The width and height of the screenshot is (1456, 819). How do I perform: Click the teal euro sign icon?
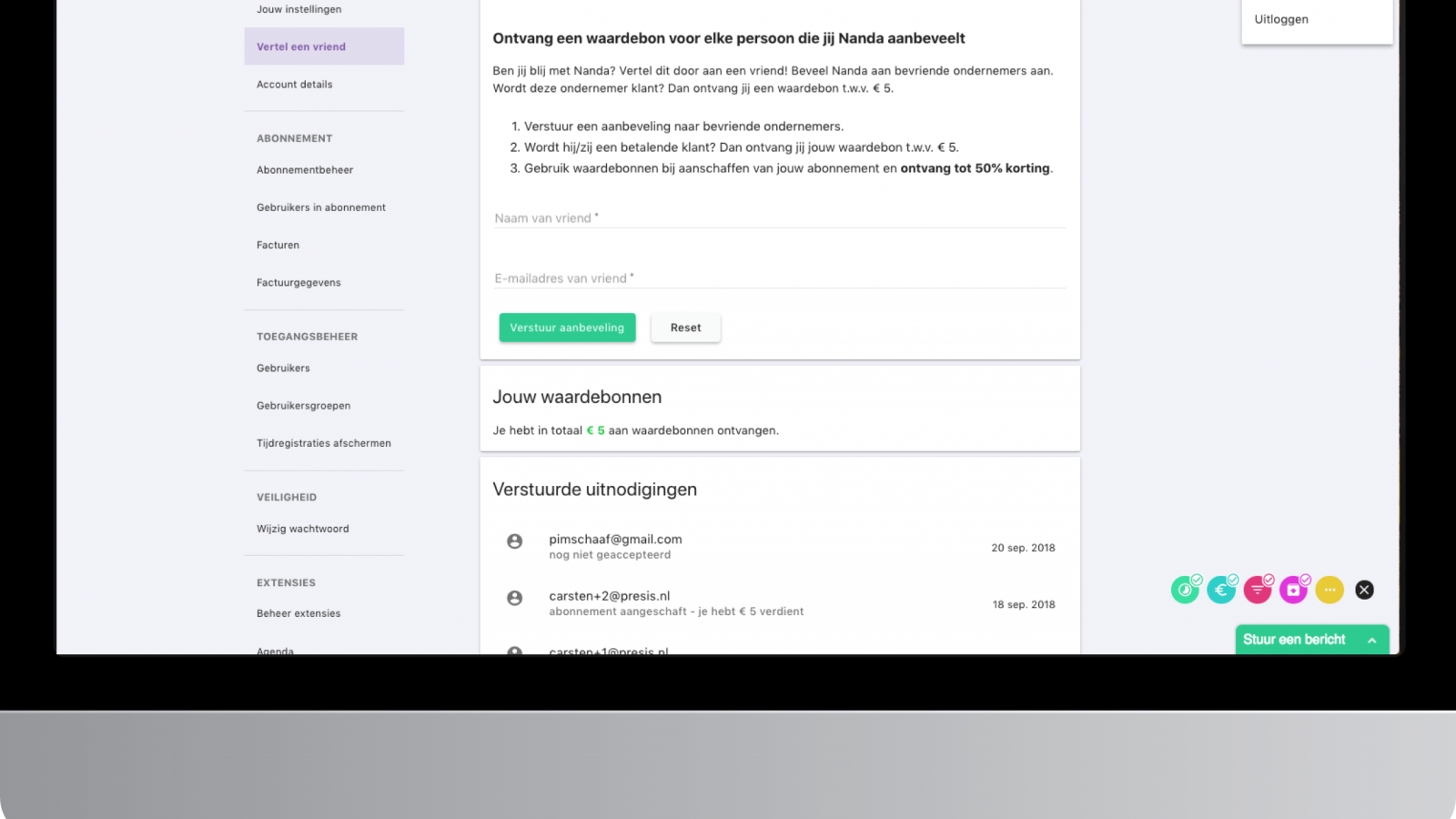[1221, 590]
